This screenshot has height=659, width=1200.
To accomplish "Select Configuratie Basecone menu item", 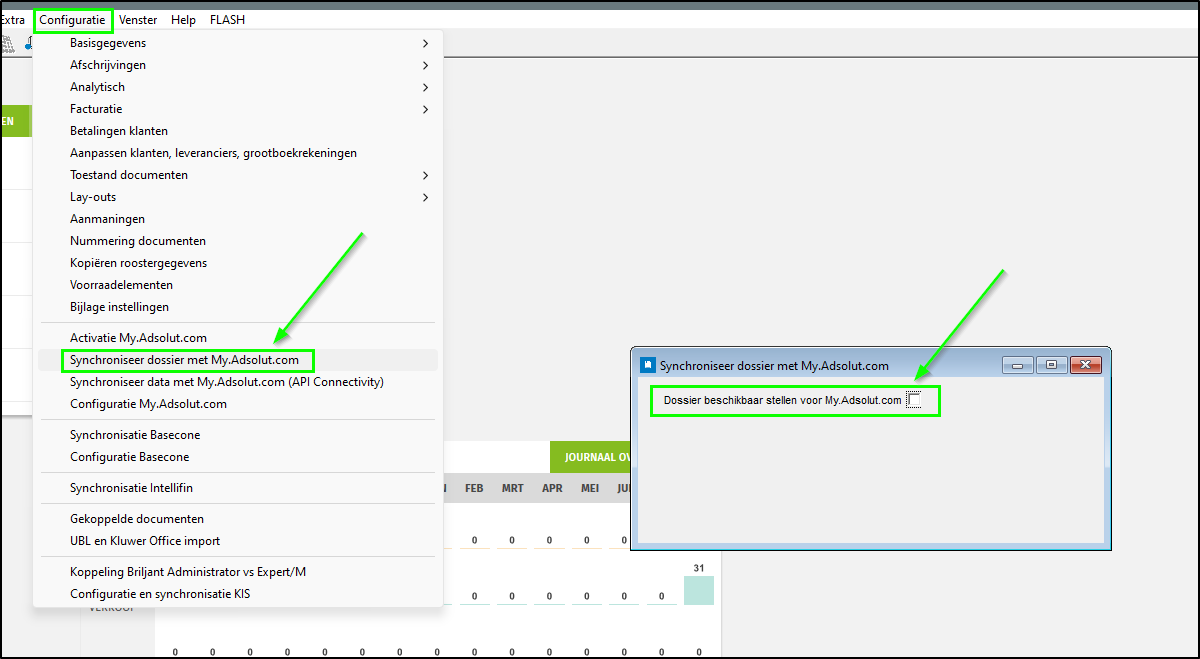I will 129,457.
